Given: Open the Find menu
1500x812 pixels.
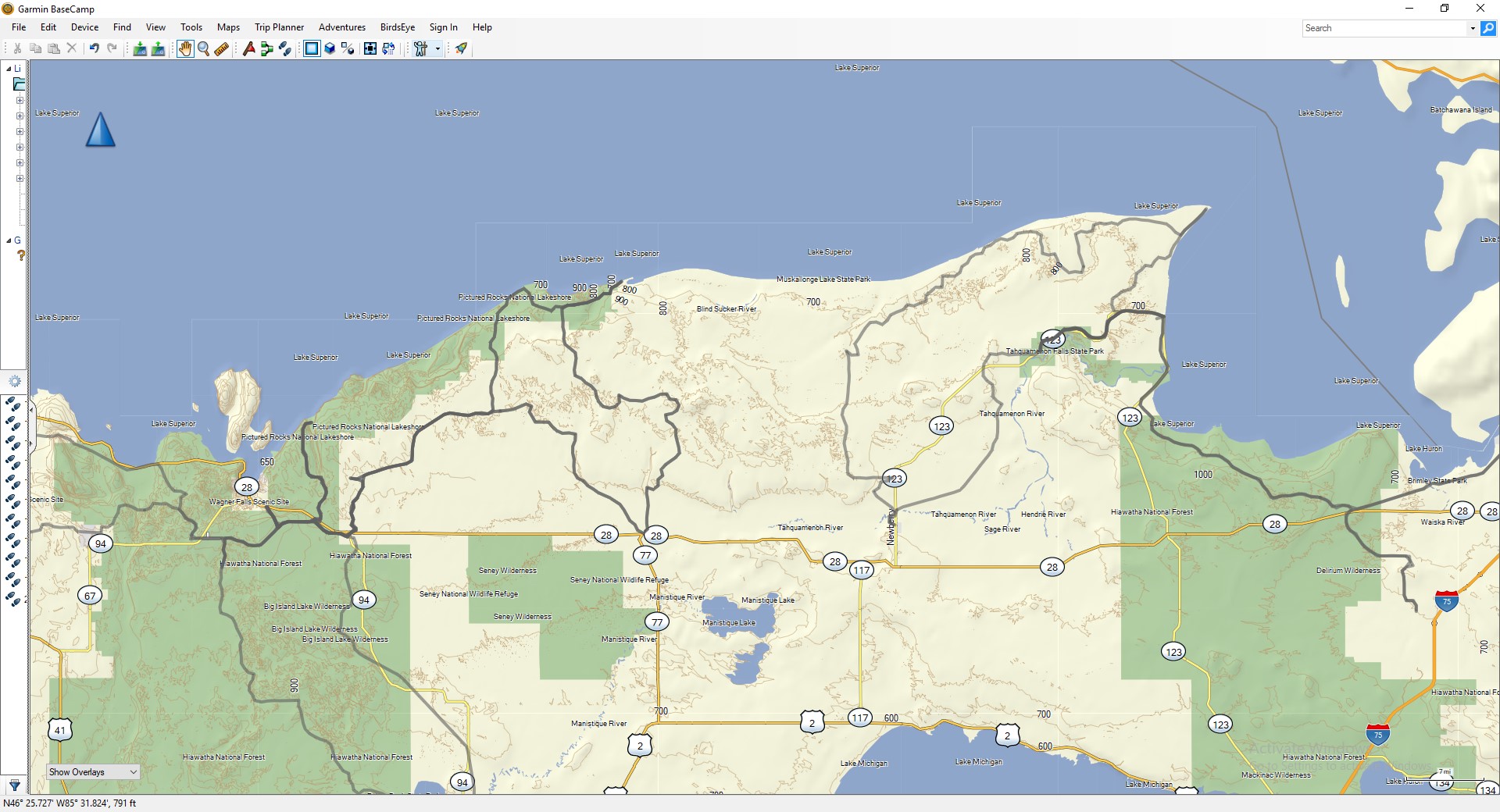Looking at the screenshot, I should coord(122,27).
